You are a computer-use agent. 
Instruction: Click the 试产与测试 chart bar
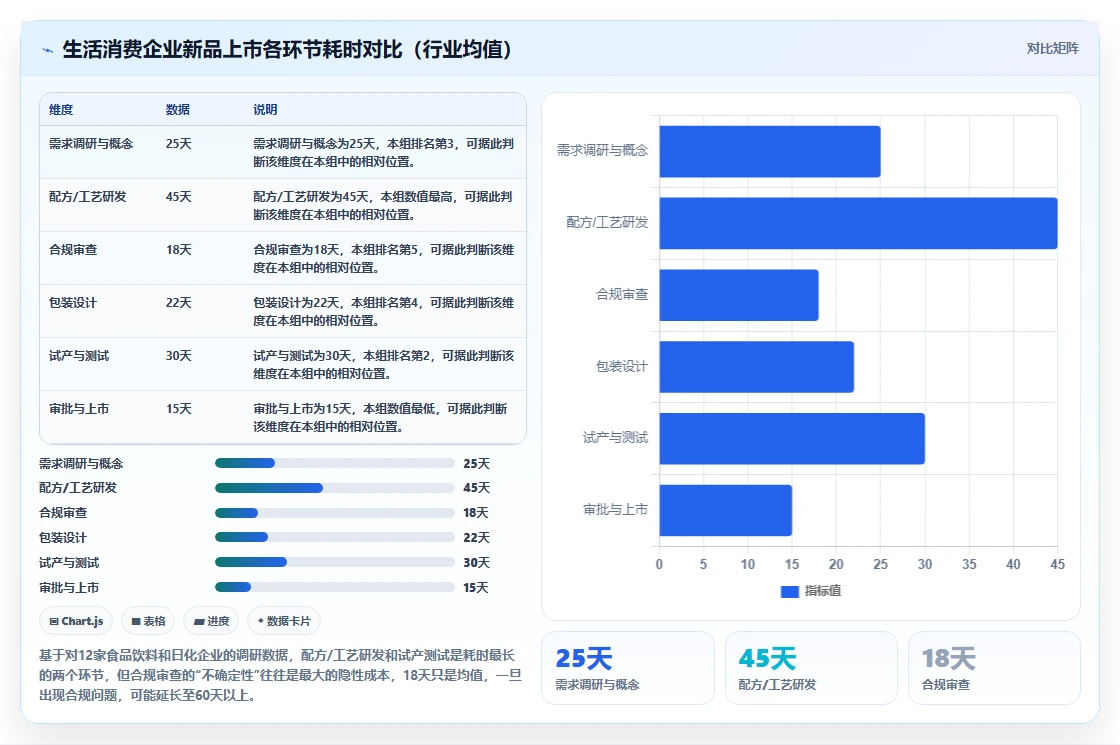coord(791,439)
